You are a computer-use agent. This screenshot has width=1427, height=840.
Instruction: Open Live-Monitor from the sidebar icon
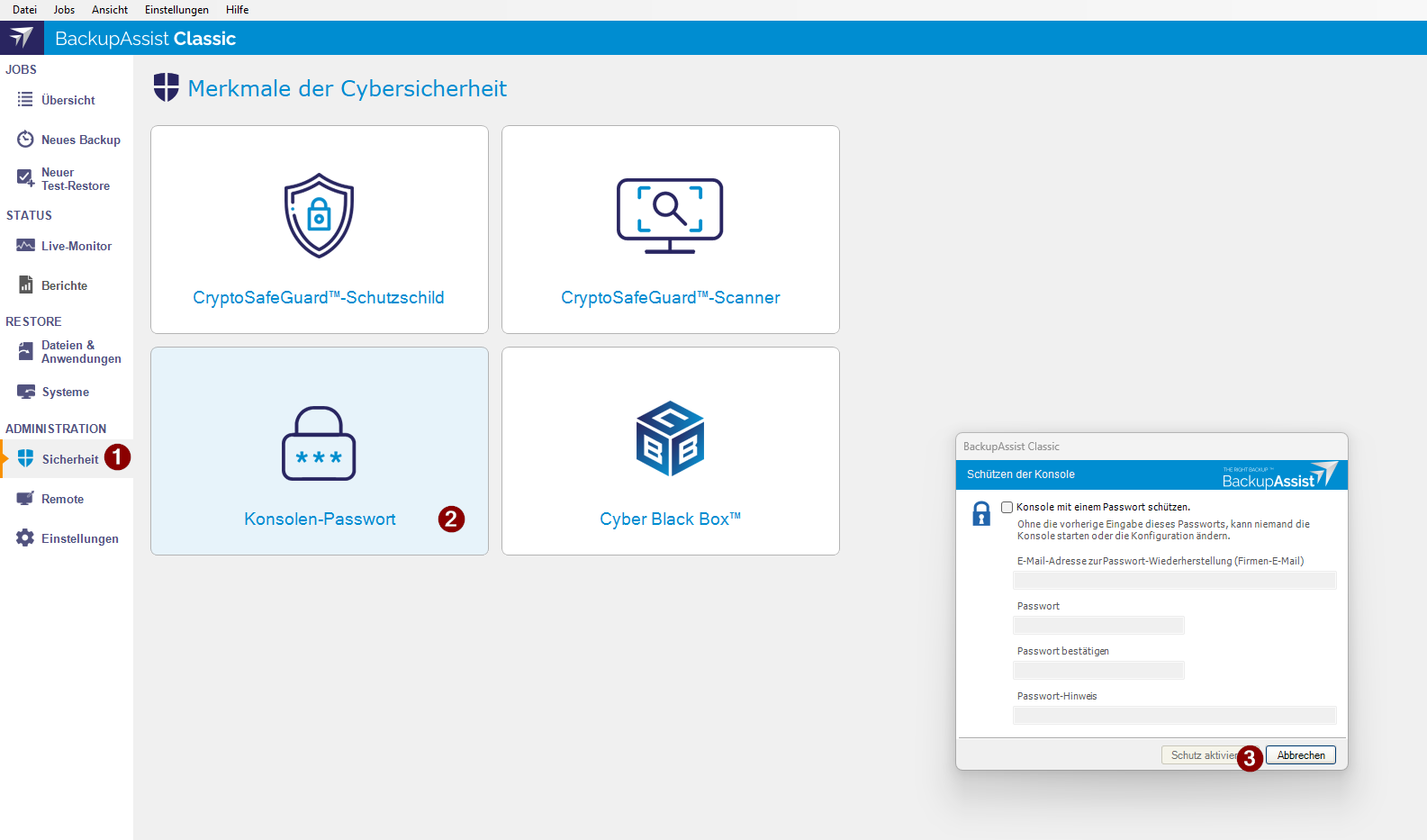(25, 246)
